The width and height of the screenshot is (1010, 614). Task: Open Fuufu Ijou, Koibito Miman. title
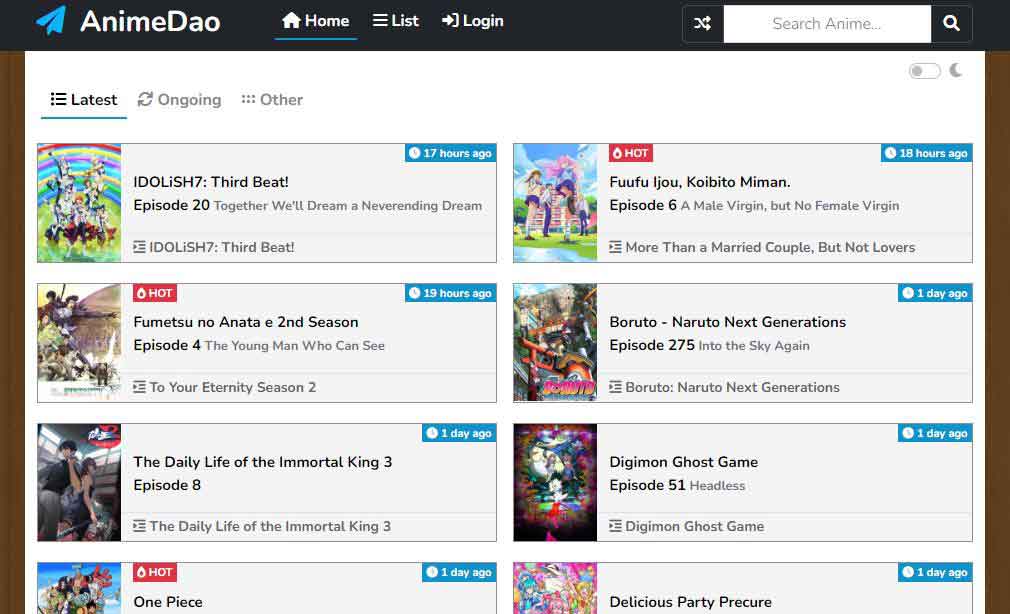(x=700, y=182)
